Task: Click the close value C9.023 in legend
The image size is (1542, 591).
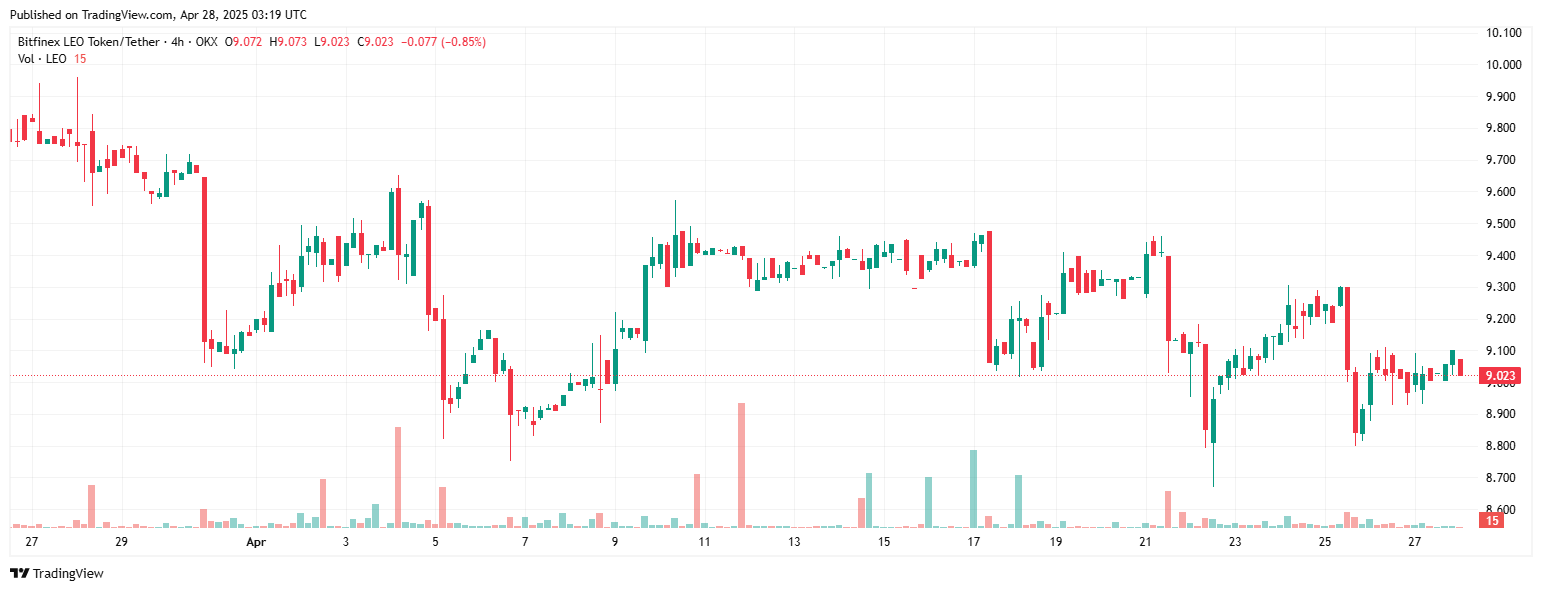Action: (x=377, y=42)
